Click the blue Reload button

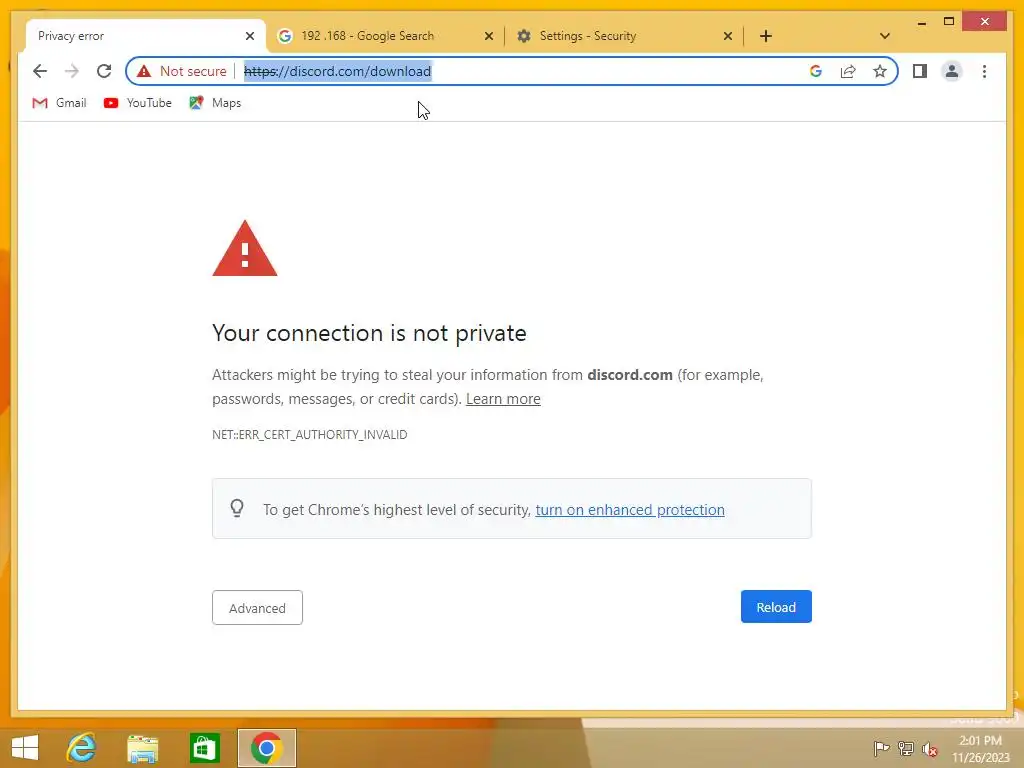point(776,607)
